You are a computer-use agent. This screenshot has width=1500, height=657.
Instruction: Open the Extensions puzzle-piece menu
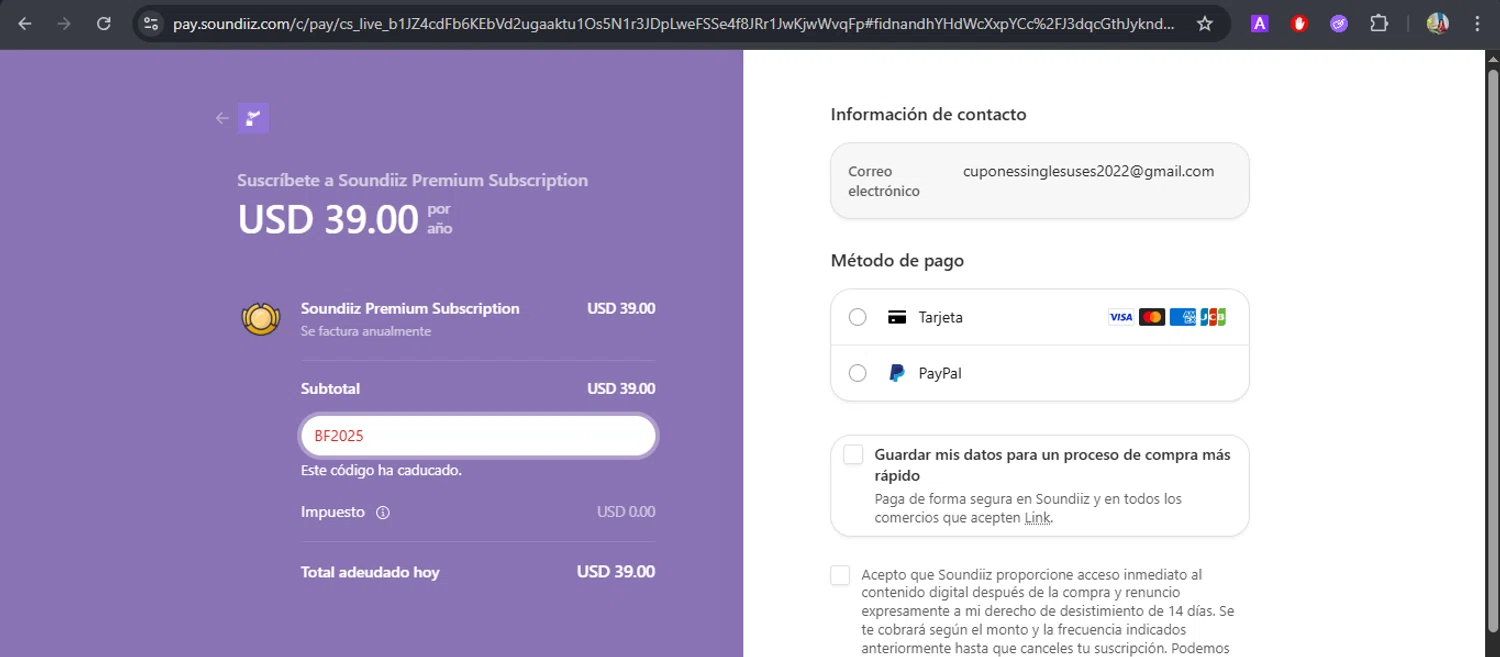point(1378,23)
